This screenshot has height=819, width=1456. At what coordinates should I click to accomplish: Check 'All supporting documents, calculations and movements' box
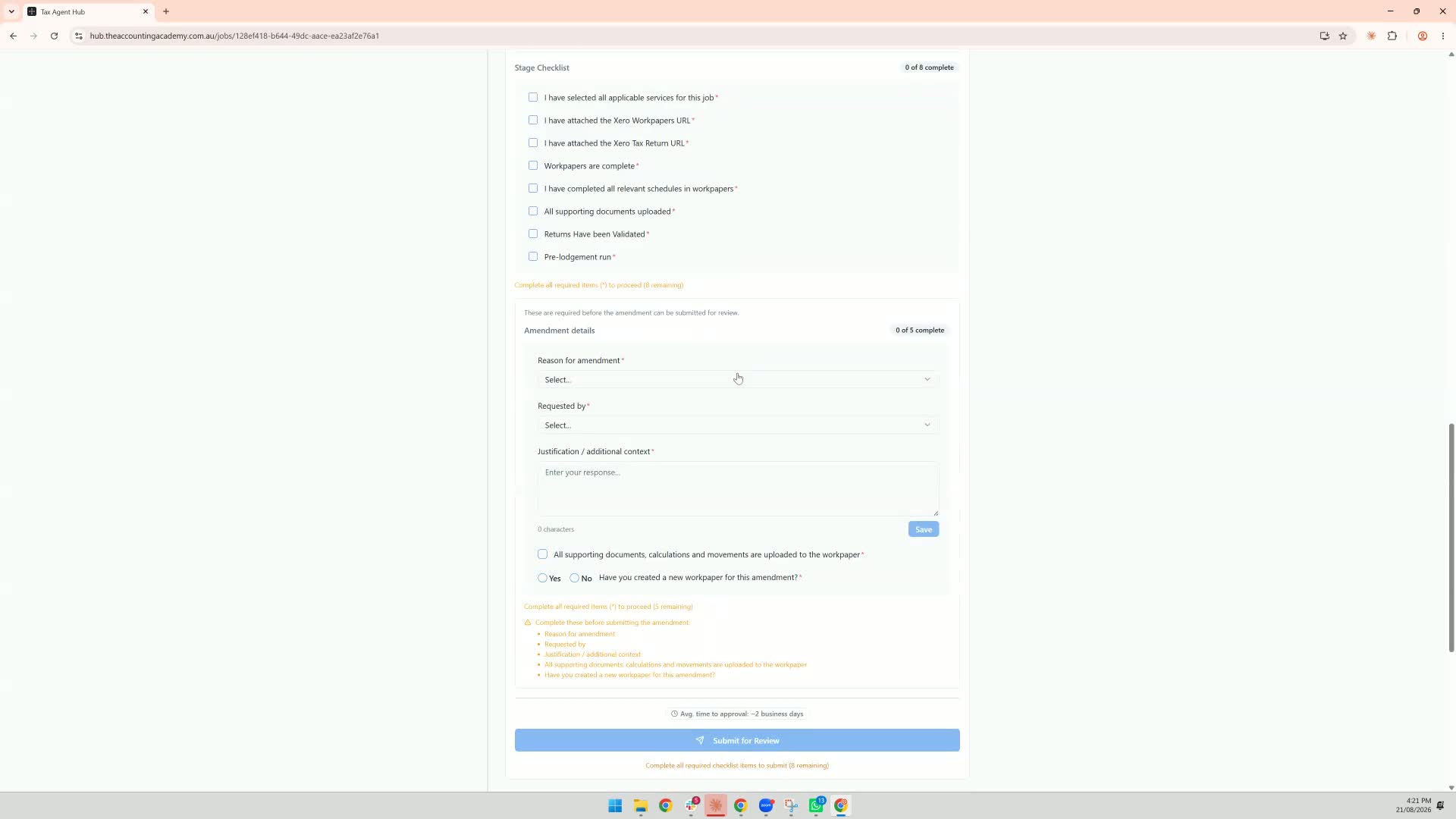pyautogui.click(x=543, y=554)
